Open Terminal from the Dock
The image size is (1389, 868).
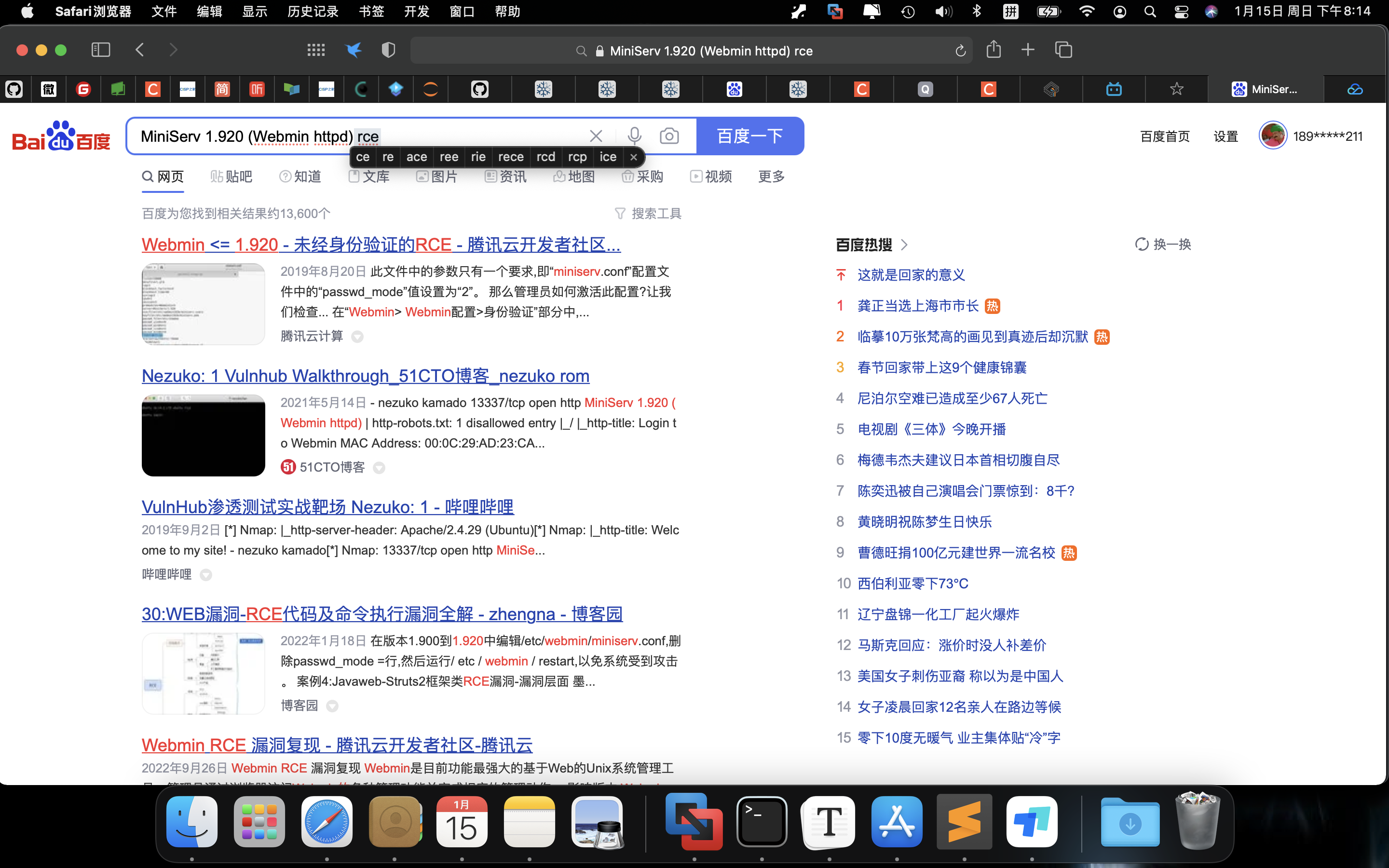(x=762, y=822)
